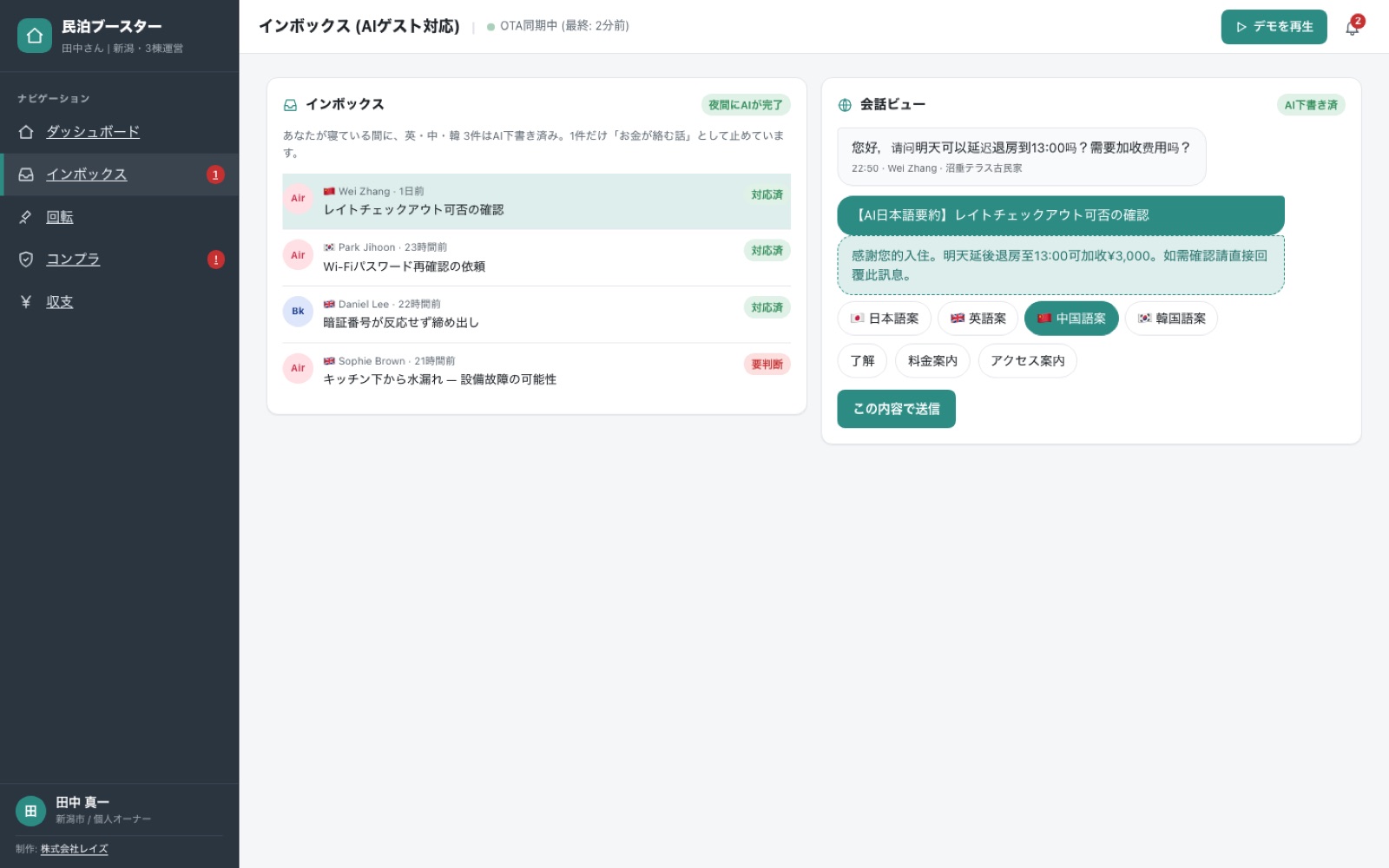
Task: Choose the 了解 quick reply chip
Action: coord(862,361)
